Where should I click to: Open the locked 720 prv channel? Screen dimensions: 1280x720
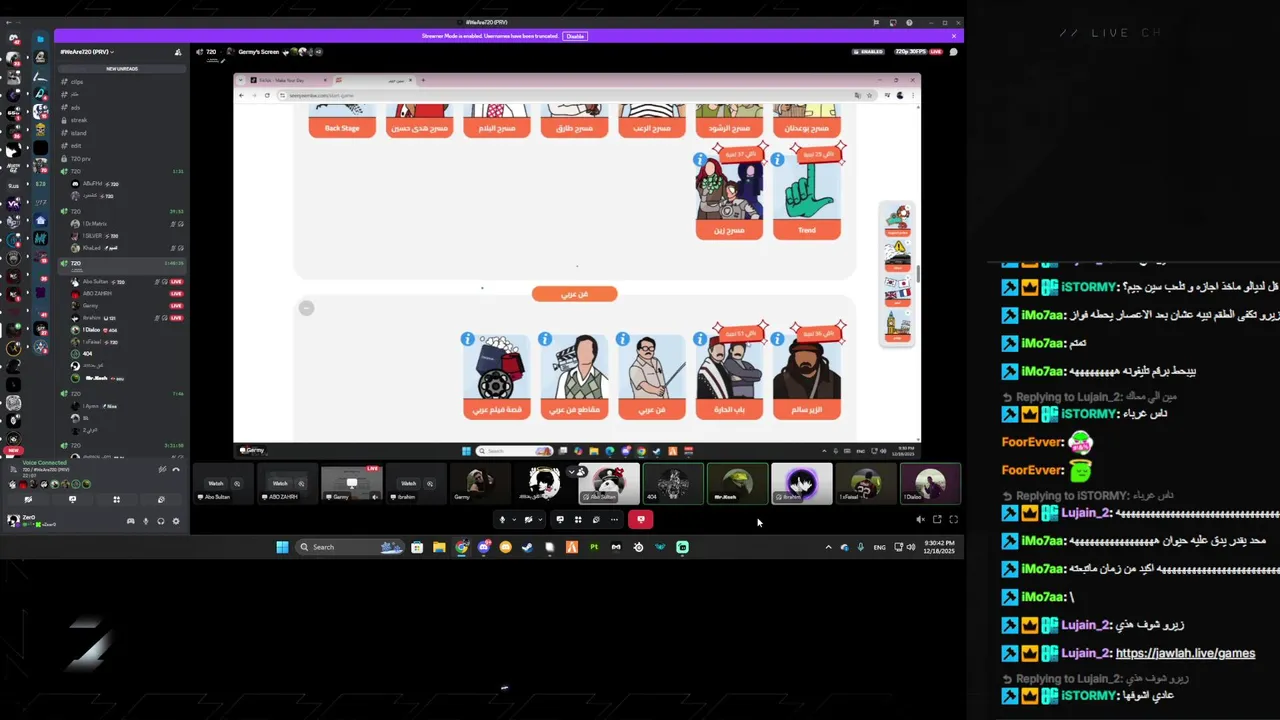tap(80, 159)
